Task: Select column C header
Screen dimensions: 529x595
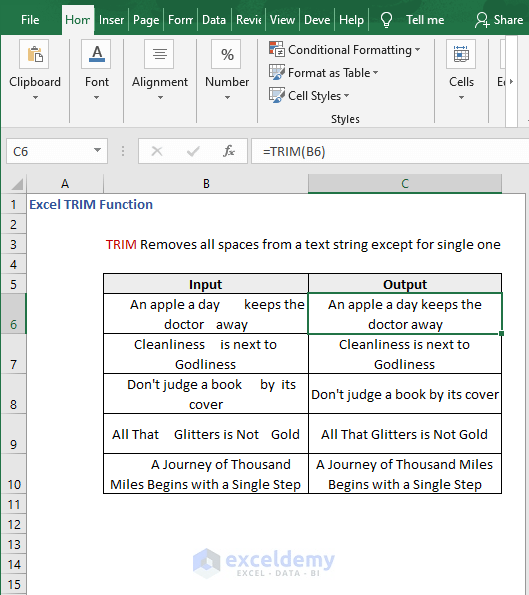Action: [x=405, y=184]
